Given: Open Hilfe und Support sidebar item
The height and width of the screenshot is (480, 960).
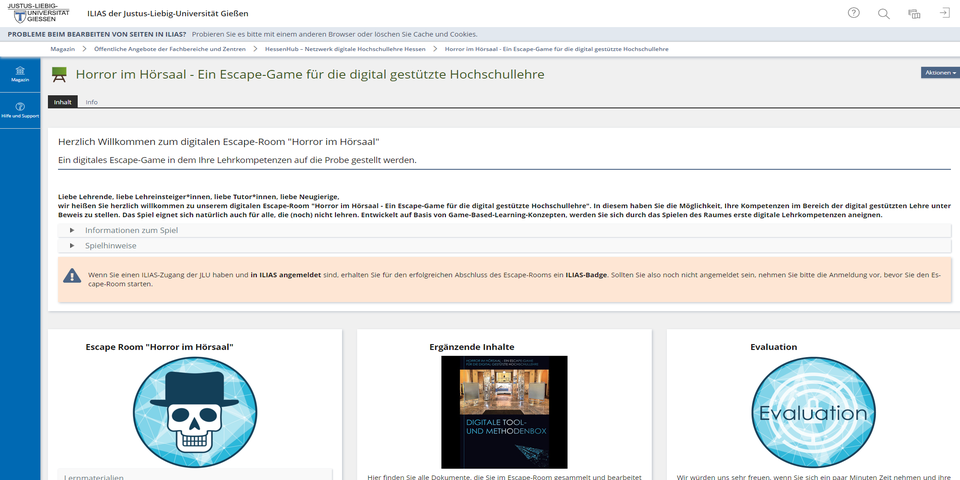Looking at the screenshot, I should (x=20, y=110).
